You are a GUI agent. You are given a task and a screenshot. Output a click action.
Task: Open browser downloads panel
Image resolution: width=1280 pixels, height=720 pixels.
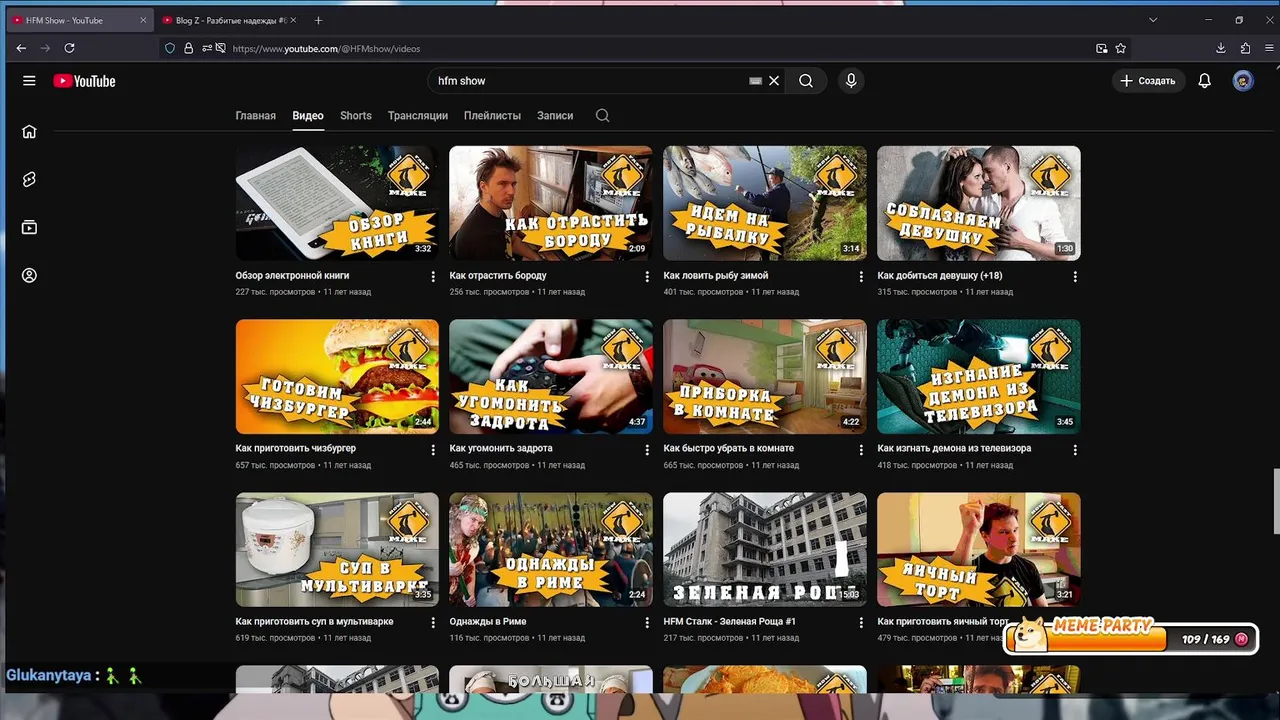[x=1221, y=48]
